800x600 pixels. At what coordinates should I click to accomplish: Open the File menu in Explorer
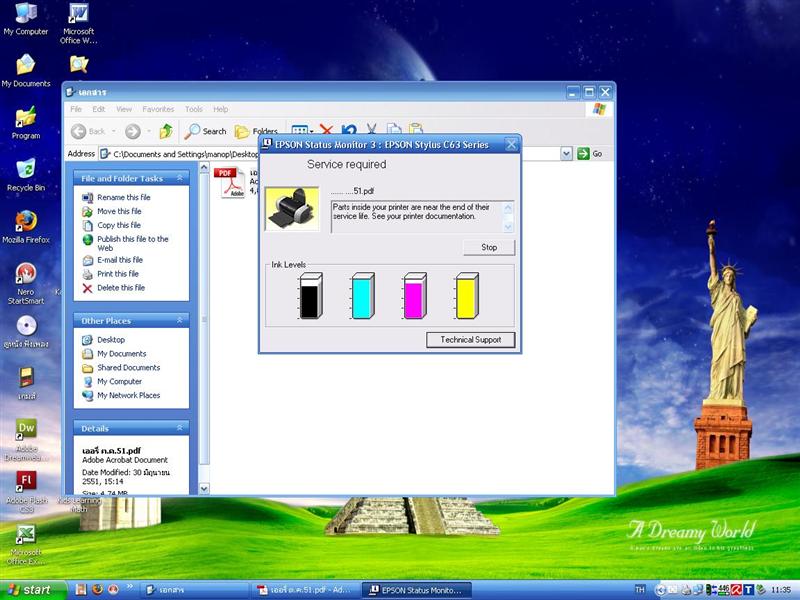click(x=76, y=109)
